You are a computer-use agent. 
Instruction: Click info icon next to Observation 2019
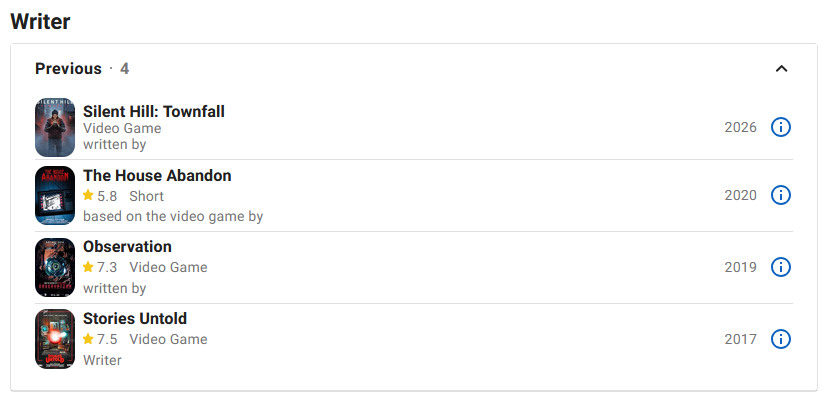[x=781, y=267]
